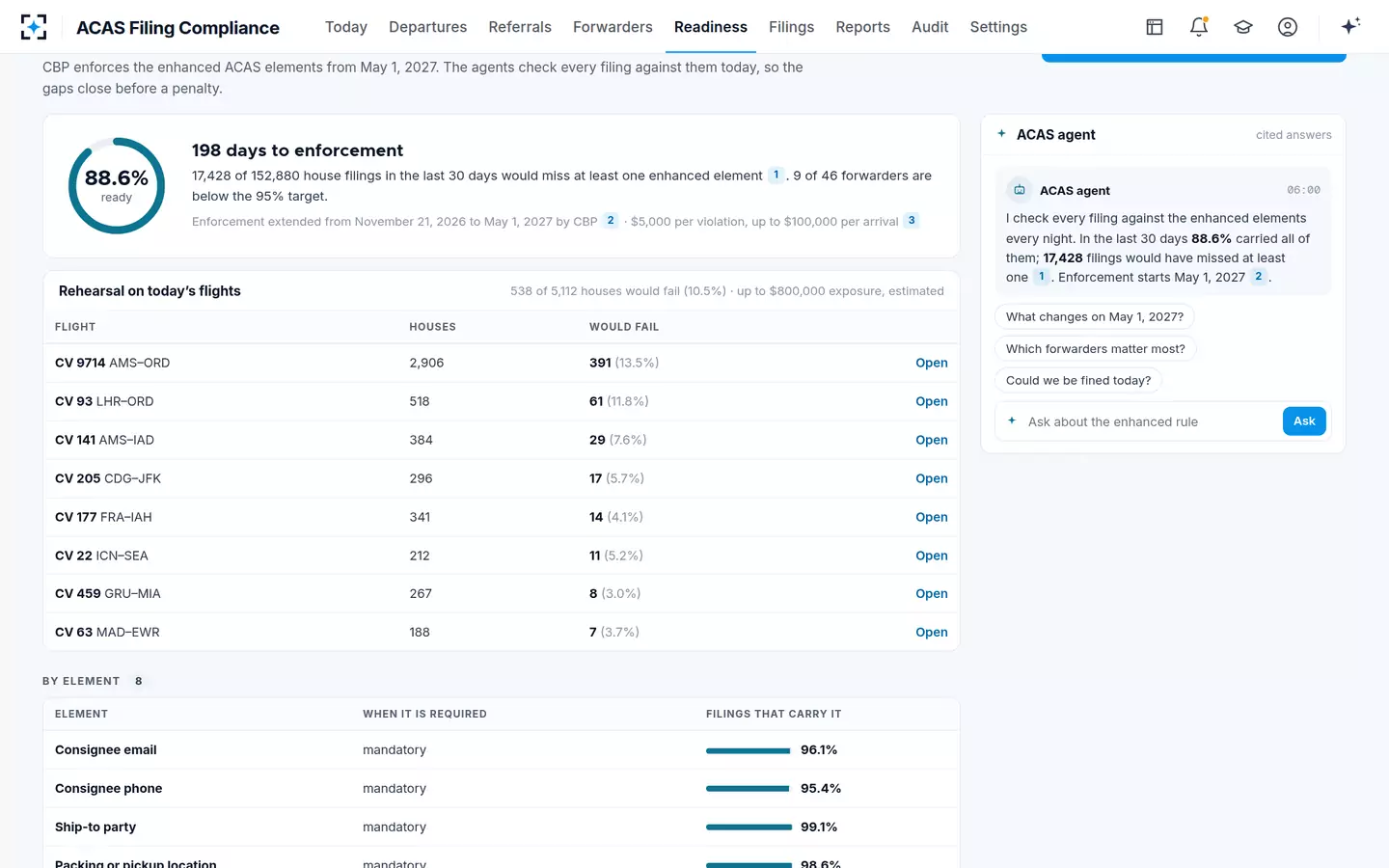This screenshot has width=1389, height=868.
Task: Open the Settings tab
Action: pyautogui.click(x=998, y=27)
